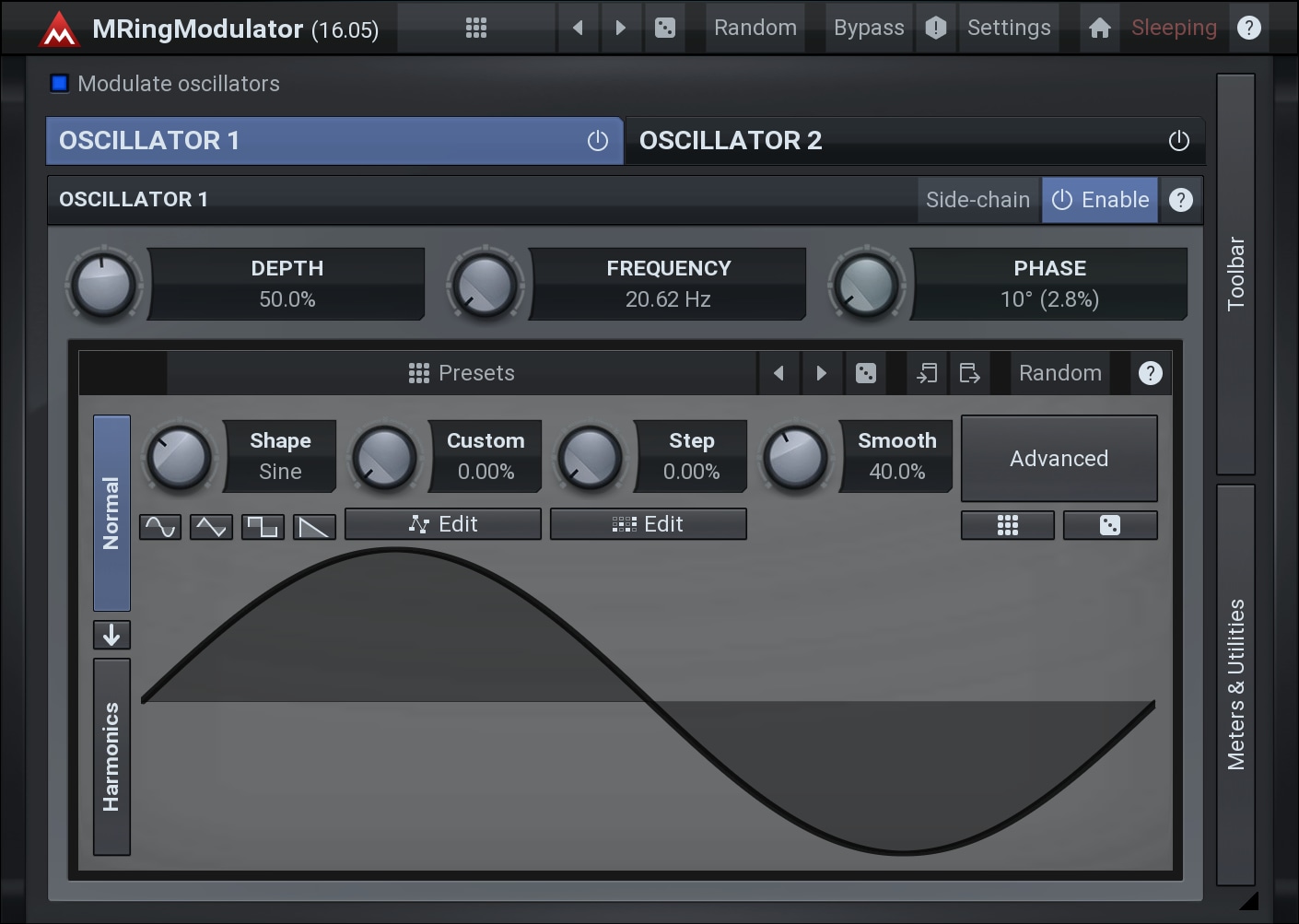Click Random button in shape panel
The width and height of the screenshot is (1299, 924).
(x=1060, y=373)
